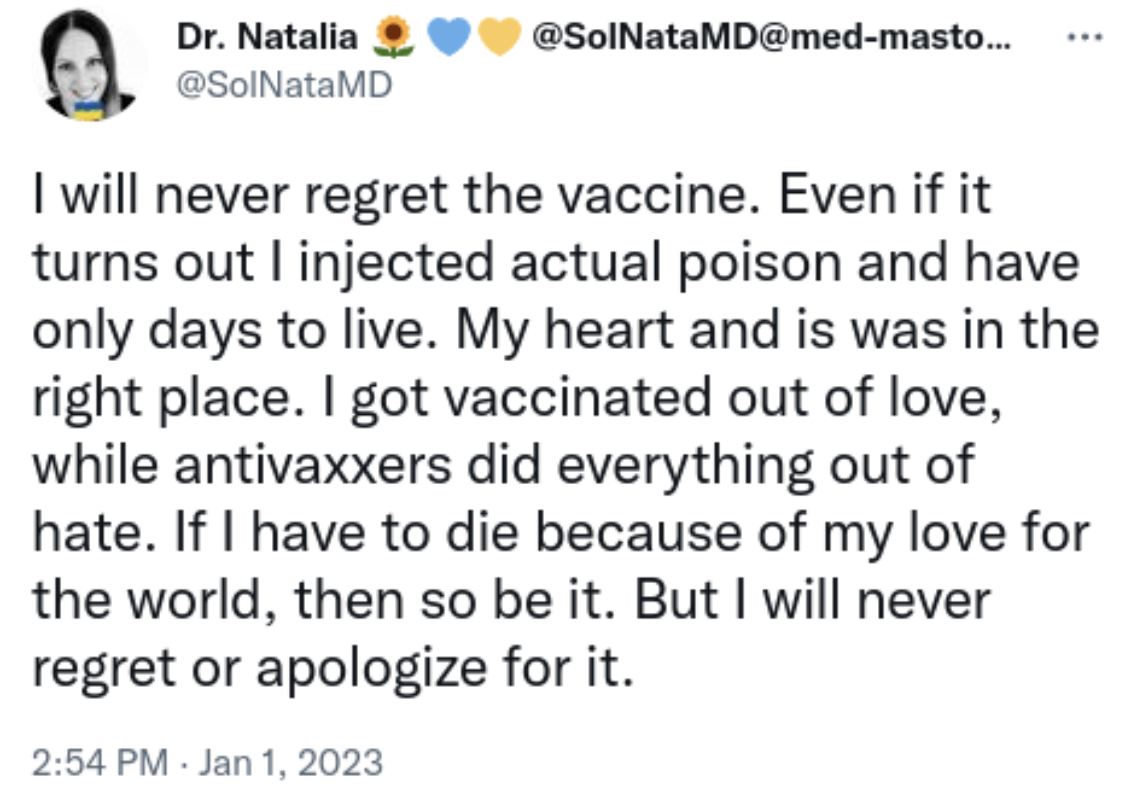Click the @SolNataMD@med-masto... mastodon handle text

pos(772,38)
